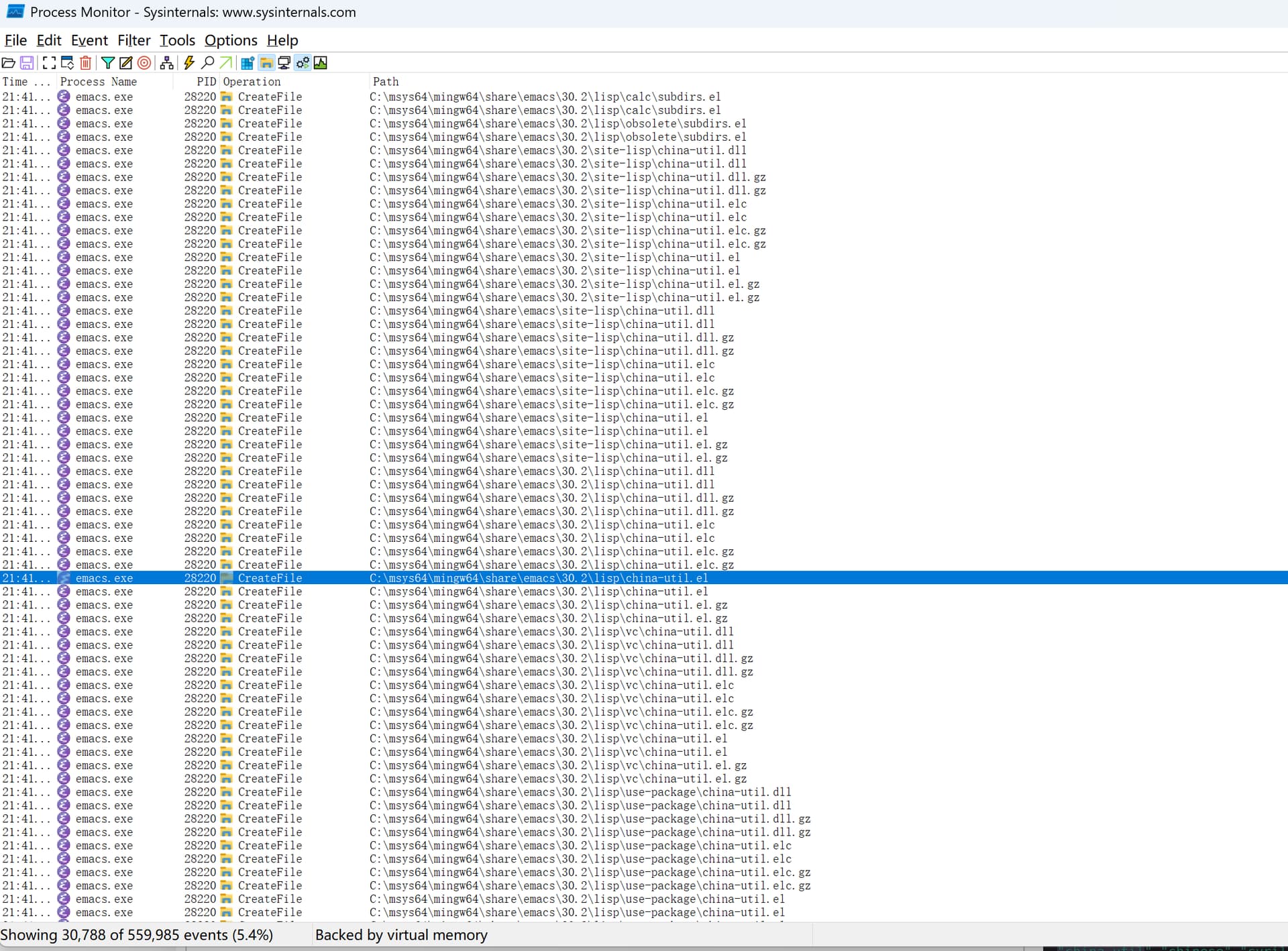This screenshot has width=1288, height=951.
Task: Click the lightning bolt event icon
Action: [189, 63]
